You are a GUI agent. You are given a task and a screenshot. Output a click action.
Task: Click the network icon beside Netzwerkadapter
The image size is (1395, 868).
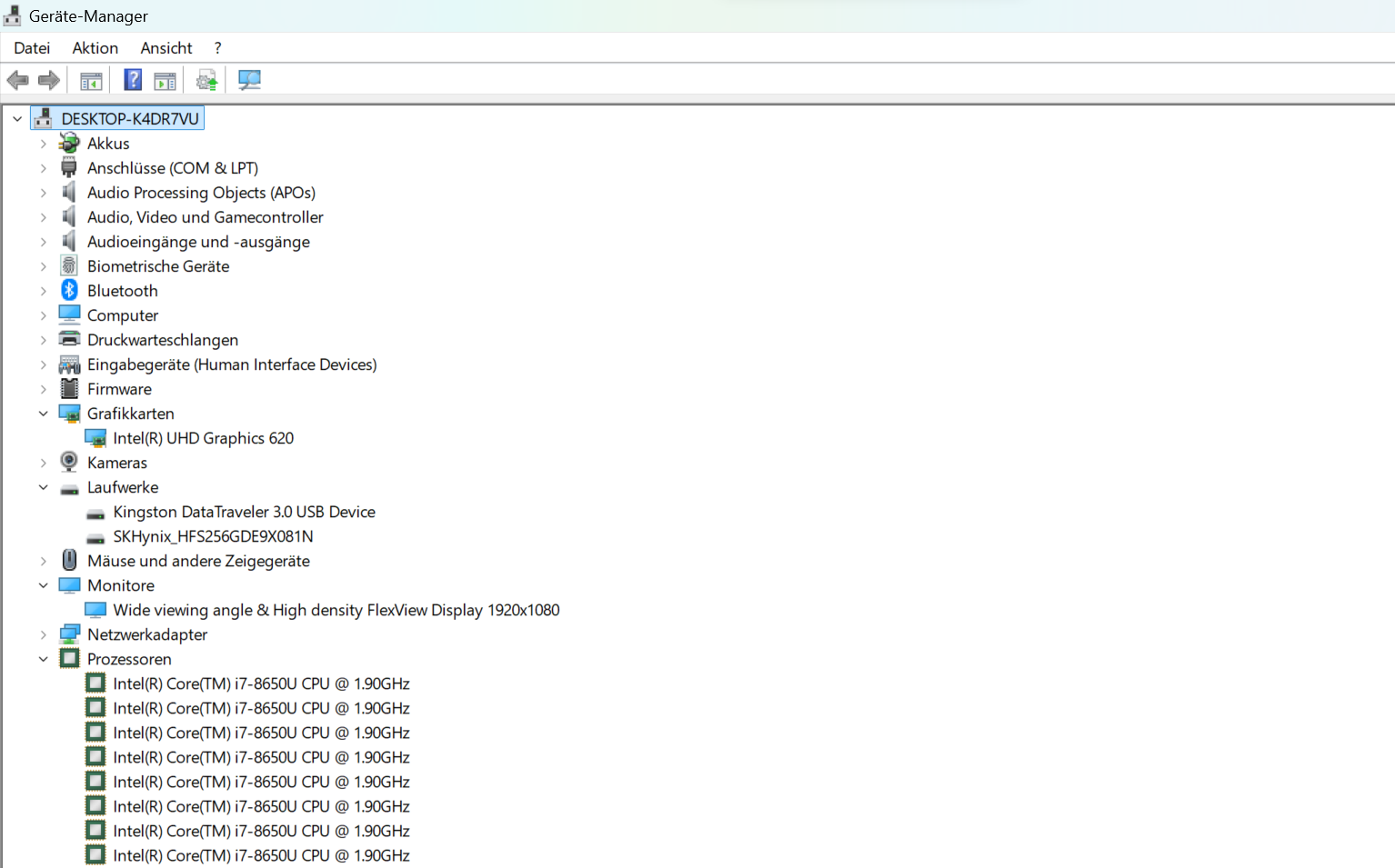[x=69, y=634]
